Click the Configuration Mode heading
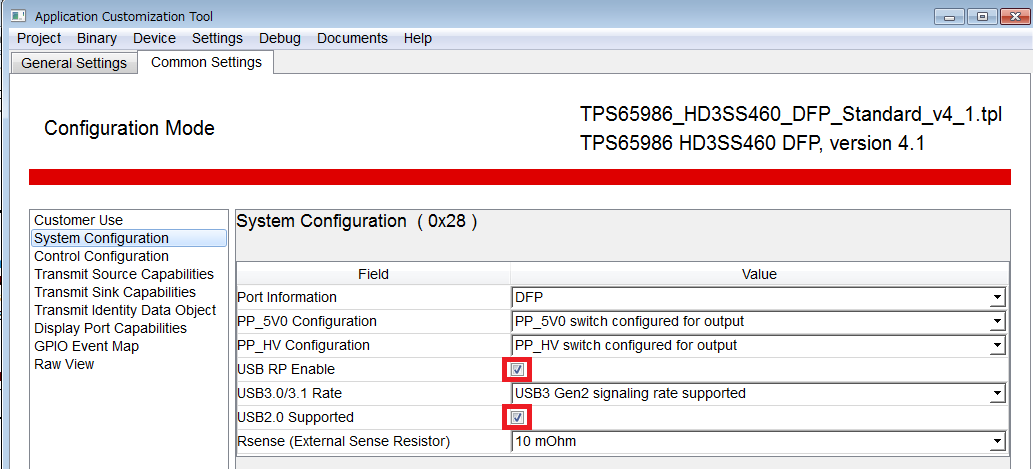The image size is (1033, 469). [129, 128]
